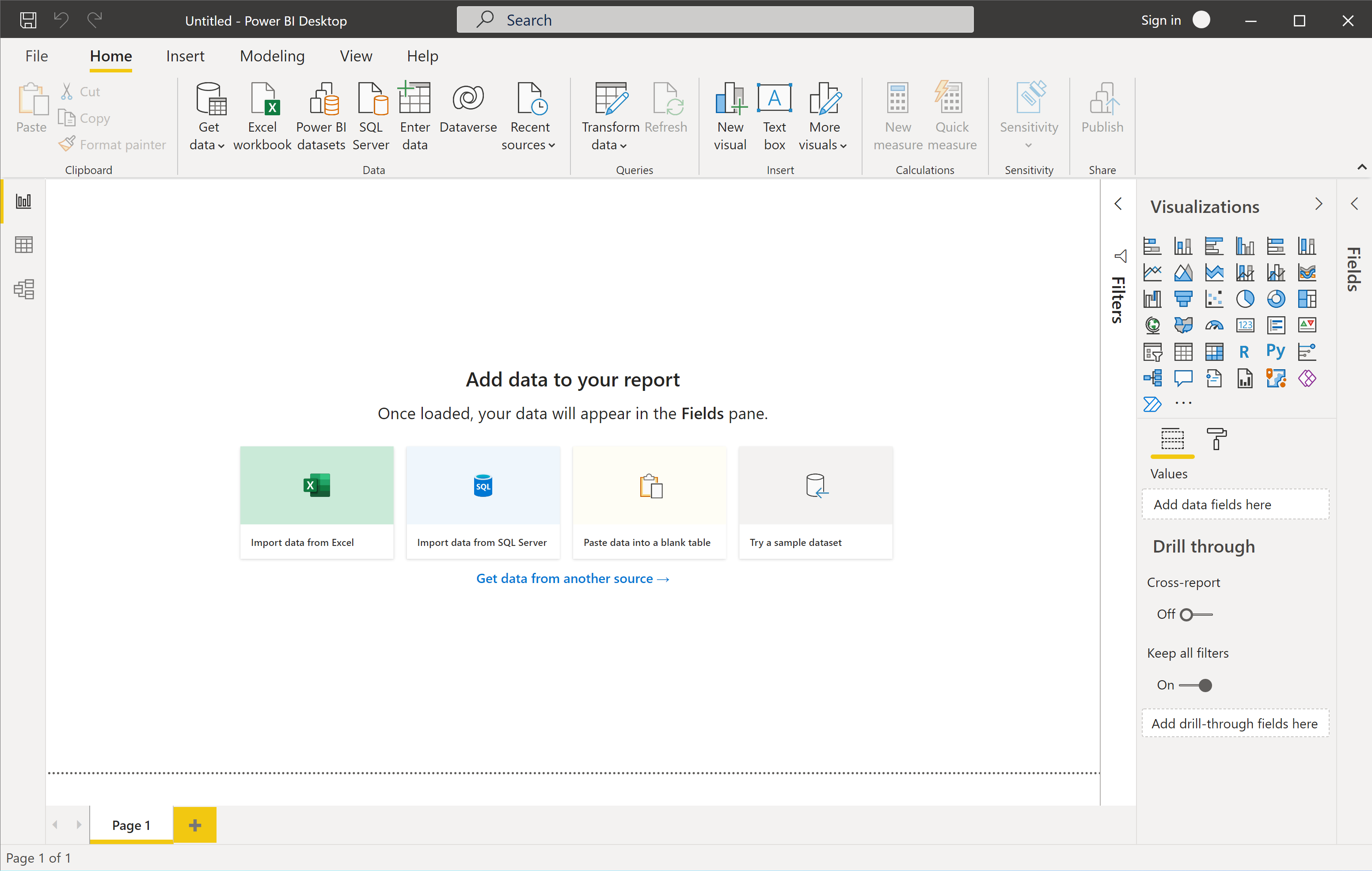This screenshot has width=1372, height=871.
Task: Select the R script visual icon
Action: tap(1244, 352)
